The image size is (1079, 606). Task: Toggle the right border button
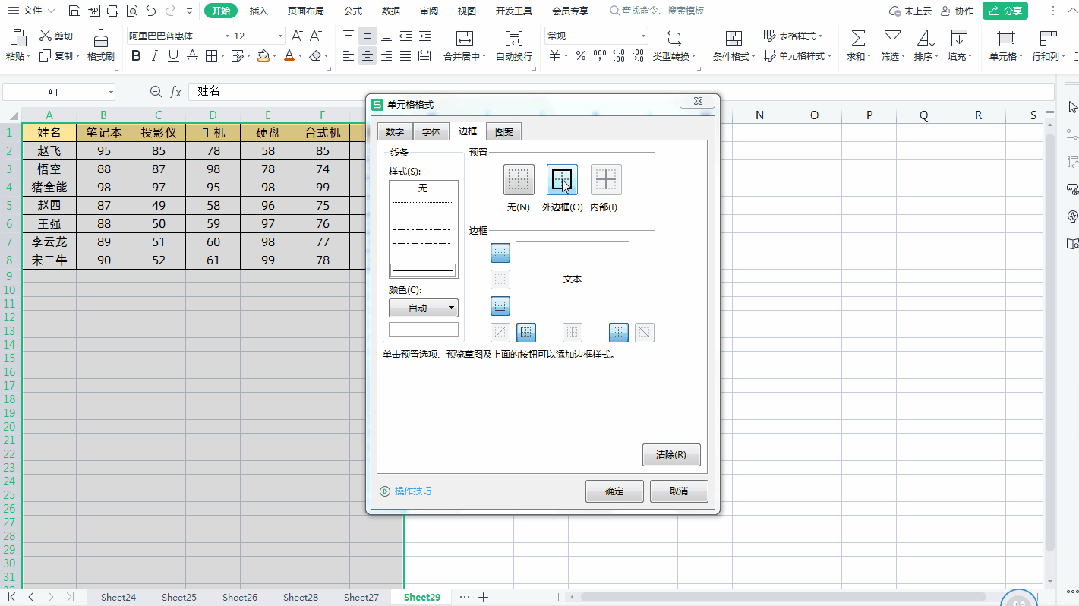[619, 332]
